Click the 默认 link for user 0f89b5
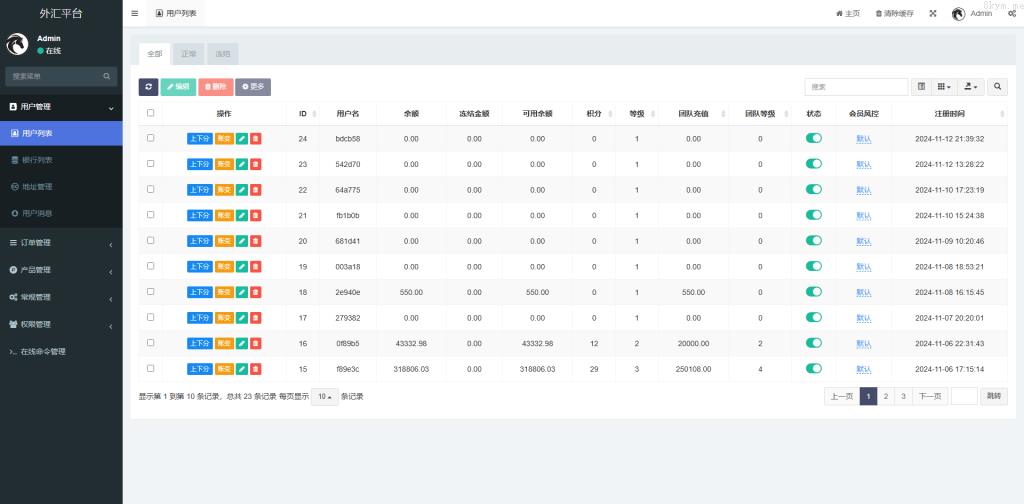 864,343
